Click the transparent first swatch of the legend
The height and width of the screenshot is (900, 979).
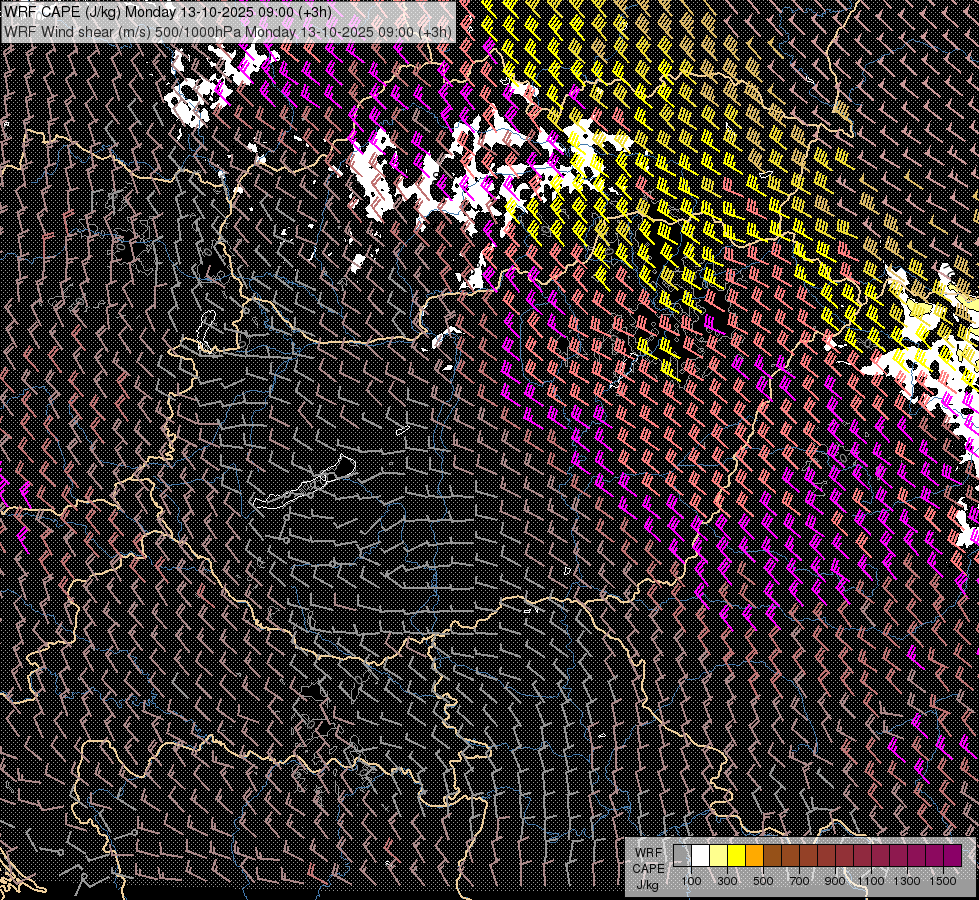point(682,855)
